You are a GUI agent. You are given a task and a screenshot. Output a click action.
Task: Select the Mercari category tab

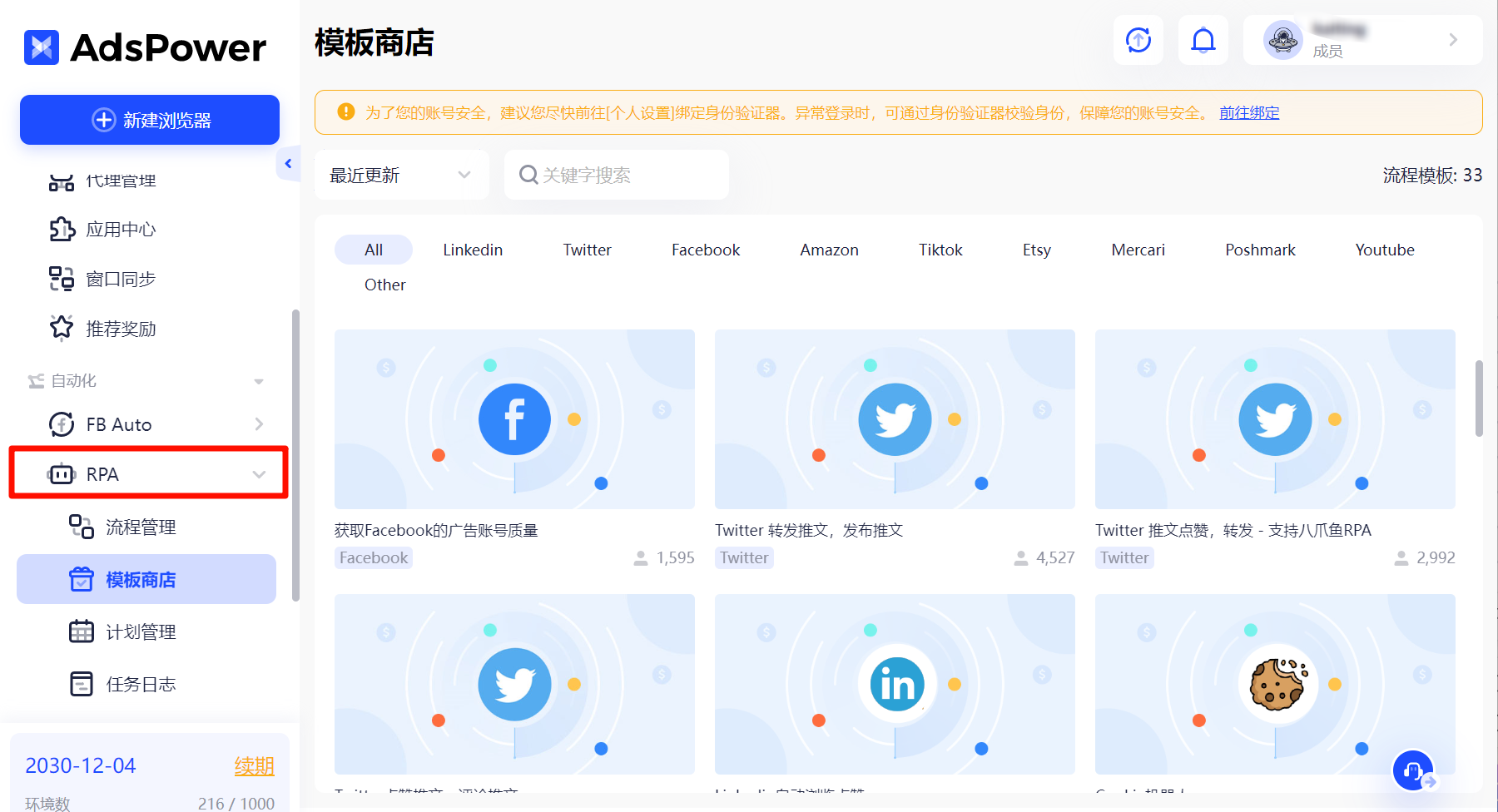(1138, 250)
